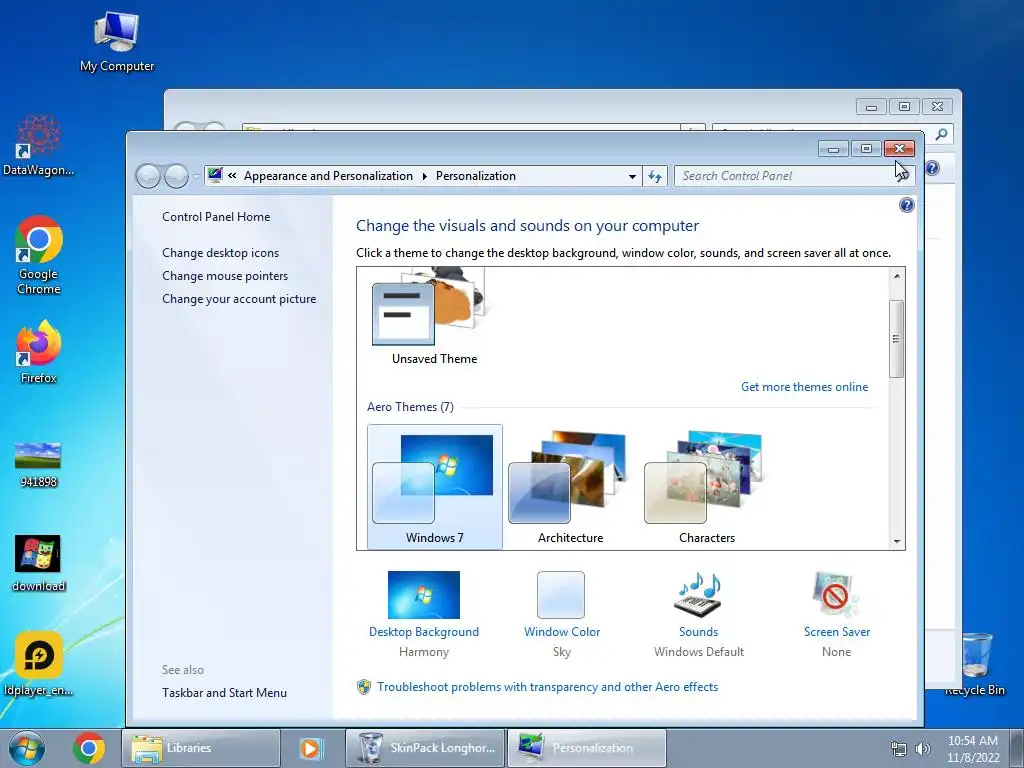Switch to SkinPack Longhorn taskbar window
Screen dimensions: 1024x768
click(x=424, y=748)
